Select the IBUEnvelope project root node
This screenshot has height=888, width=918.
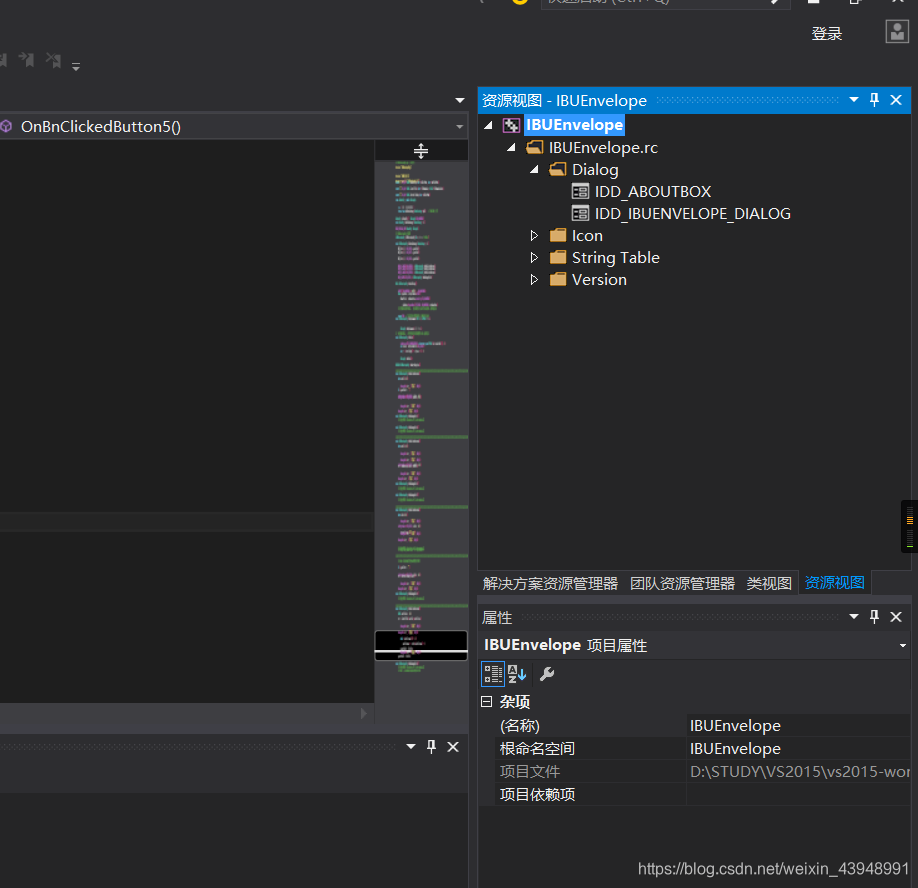click(x=574, y=125)
